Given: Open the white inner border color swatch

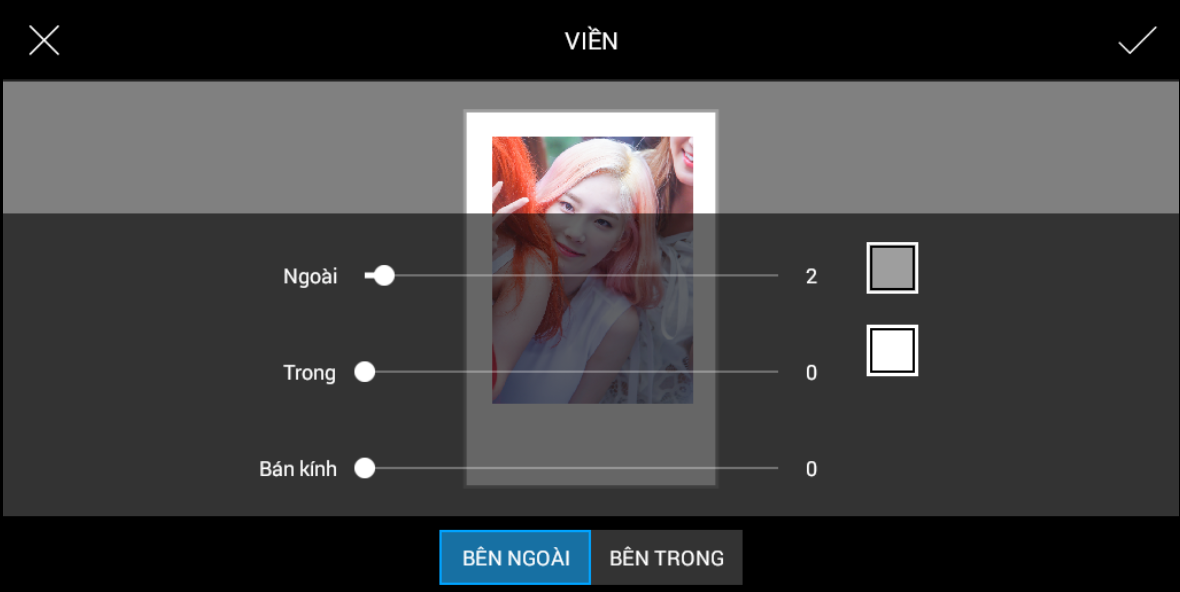Looking at the screenshot, I should pyautogui.click(x=892, y=350).
